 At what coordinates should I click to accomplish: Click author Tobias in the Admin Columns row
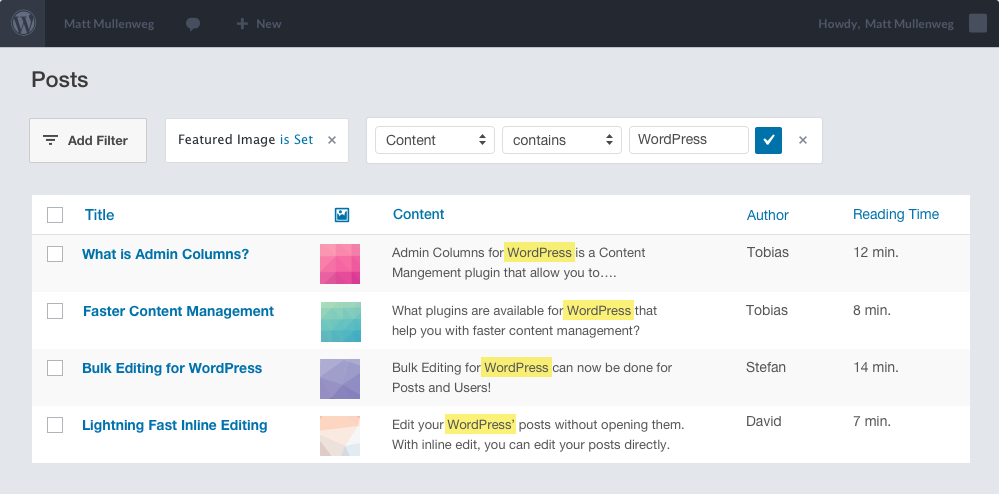[768, 252]
